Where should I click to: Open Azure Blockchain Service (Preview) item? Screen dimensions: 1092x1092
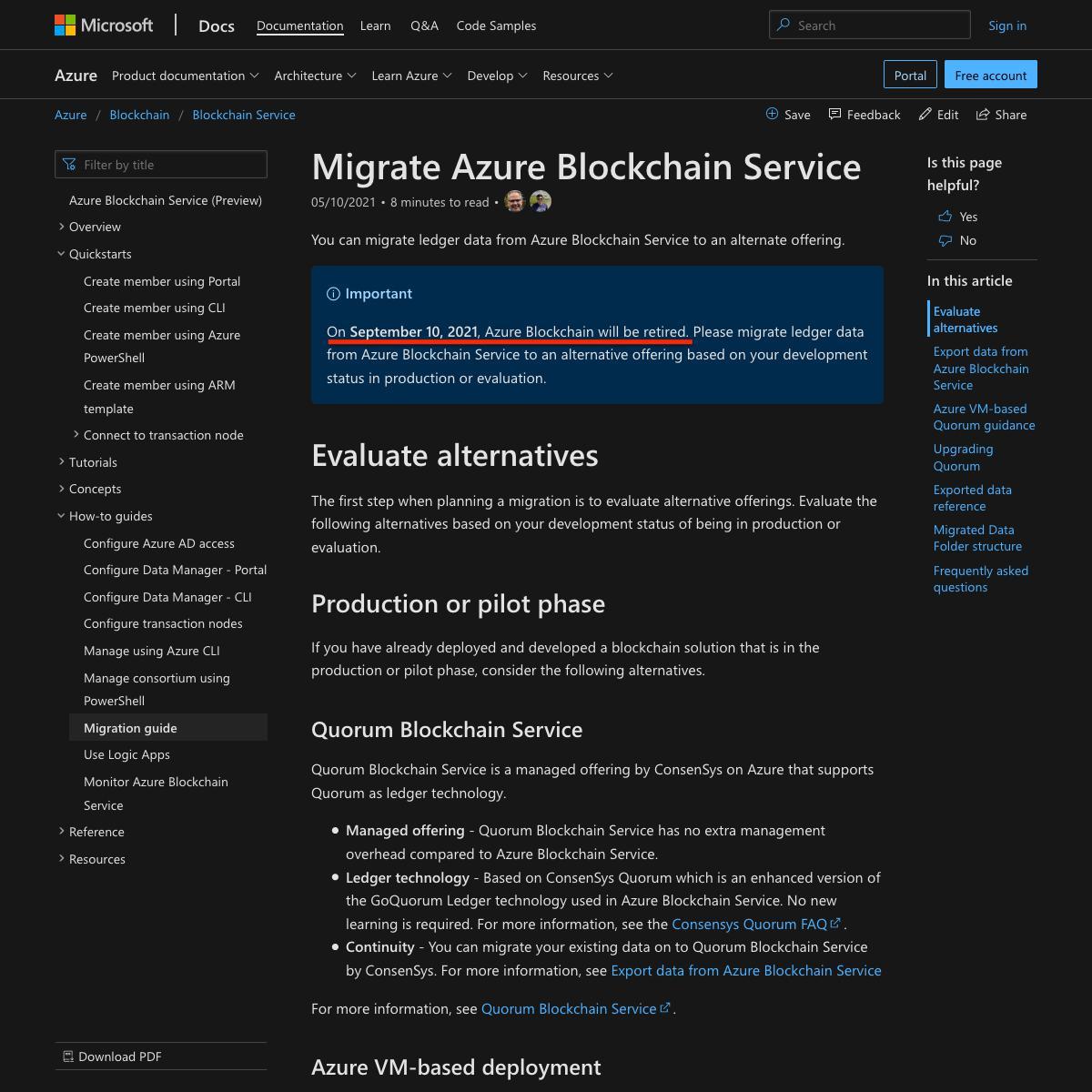tap(166, 200)
